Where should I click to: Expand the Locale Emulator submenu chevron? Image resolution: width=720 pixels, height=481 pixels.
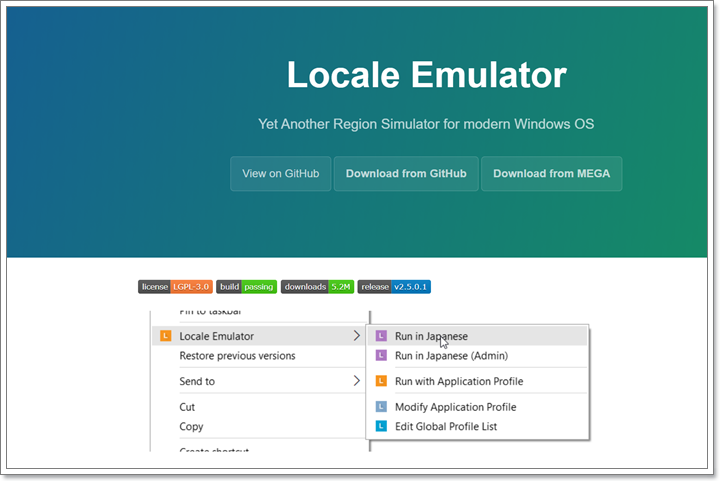point(357,336)
